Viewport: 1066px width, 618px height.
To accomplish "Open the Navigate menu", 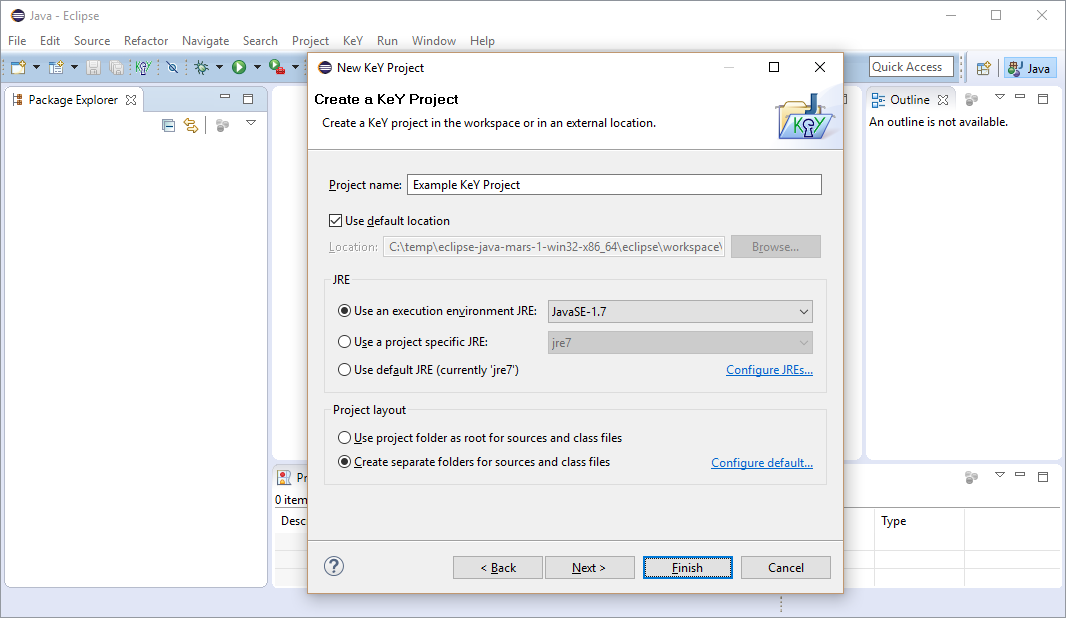I will 205,41.
